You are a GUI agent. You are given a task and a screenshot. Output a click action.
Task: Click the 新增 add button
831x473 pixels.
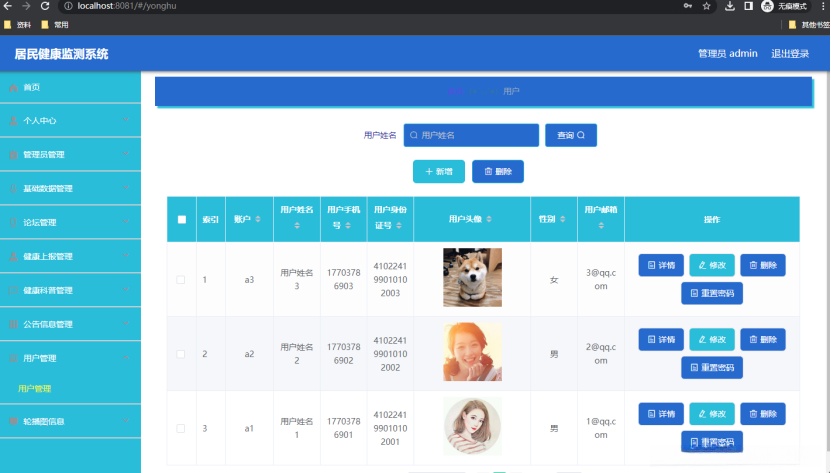[439, 171]
